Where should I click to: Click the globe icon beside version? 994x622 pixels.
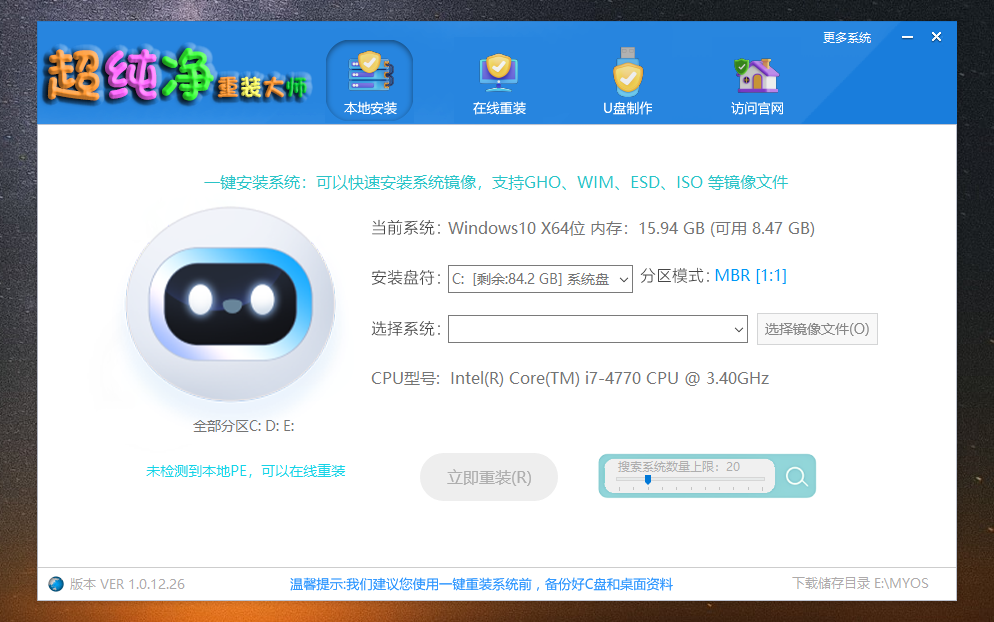click(56, 584)
